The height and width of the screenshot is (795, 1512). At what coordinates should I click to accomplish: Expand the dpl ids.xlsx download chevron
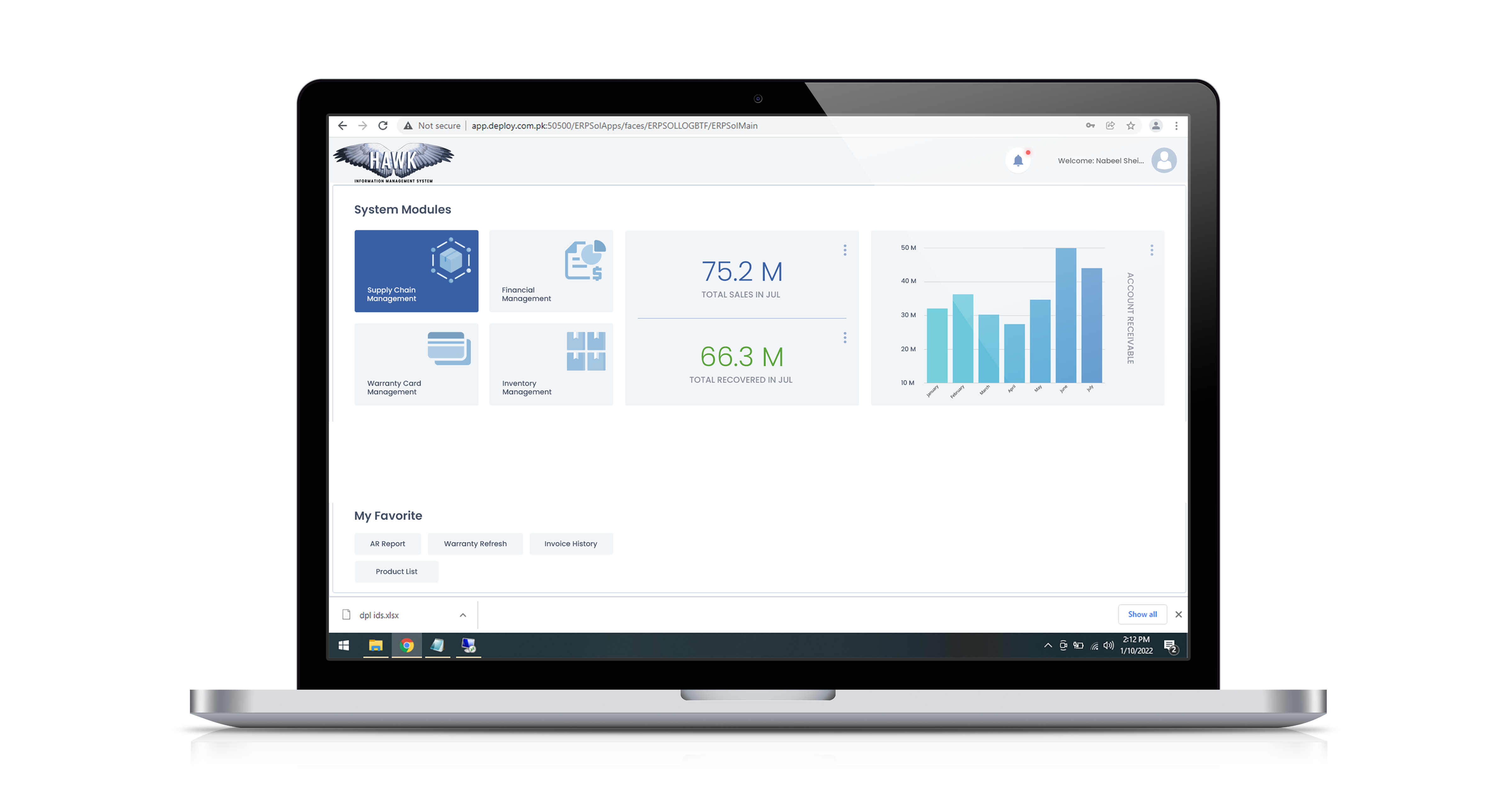point(462,615)
